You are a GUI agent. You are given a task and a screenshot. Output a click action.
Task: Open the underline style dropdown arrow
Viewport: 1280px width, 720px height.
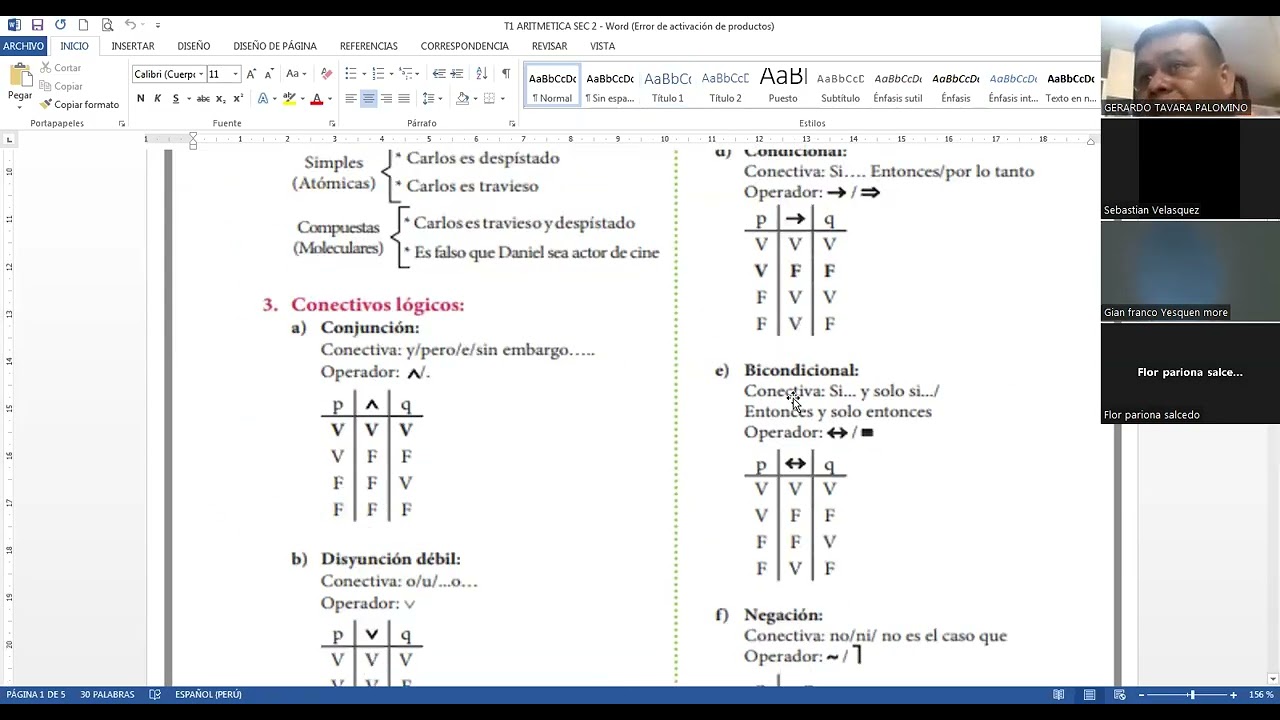pos(188,99)
